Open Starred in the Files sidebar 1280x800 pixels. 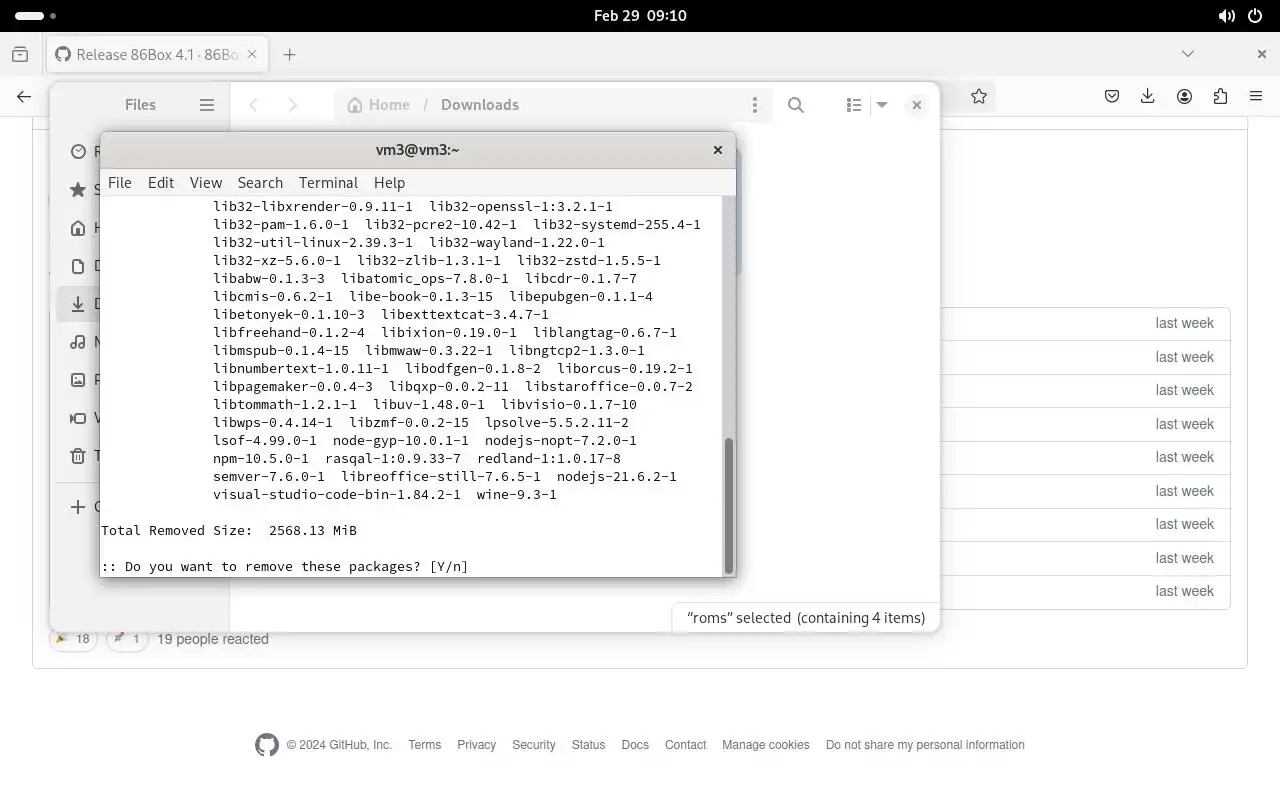click(78, 190)
